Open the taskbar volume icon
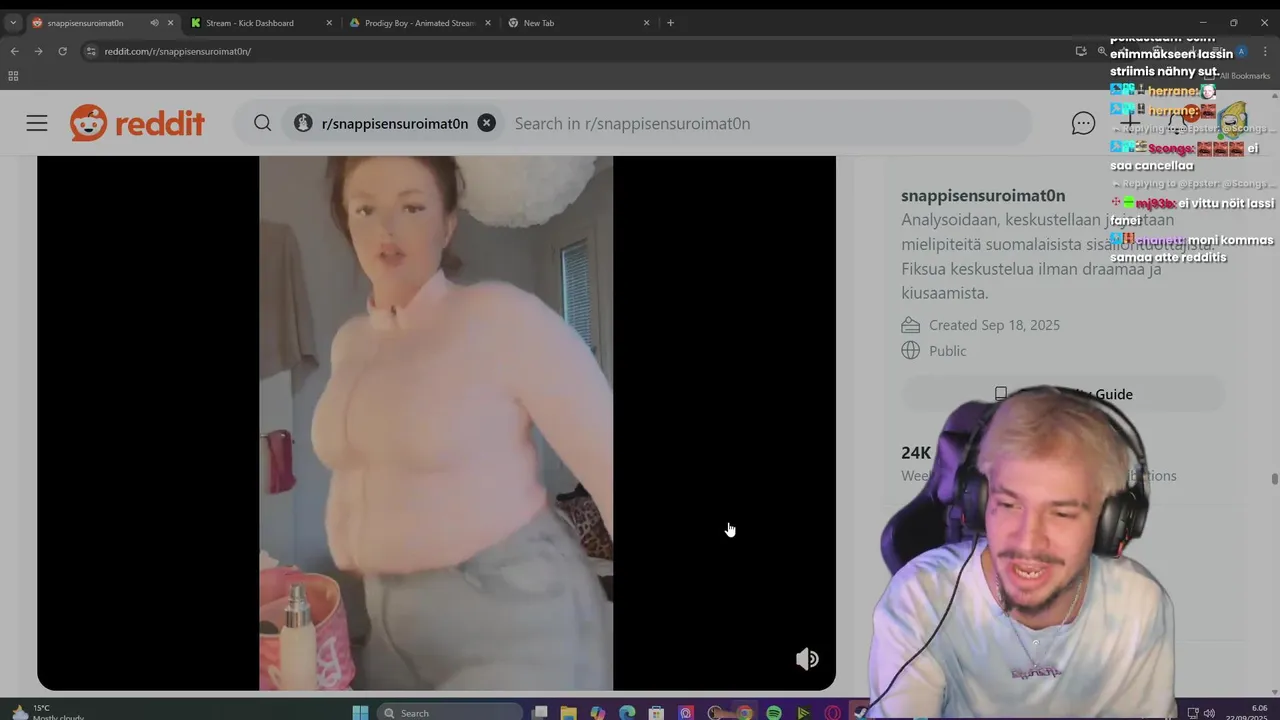 tap(1209, 713)
